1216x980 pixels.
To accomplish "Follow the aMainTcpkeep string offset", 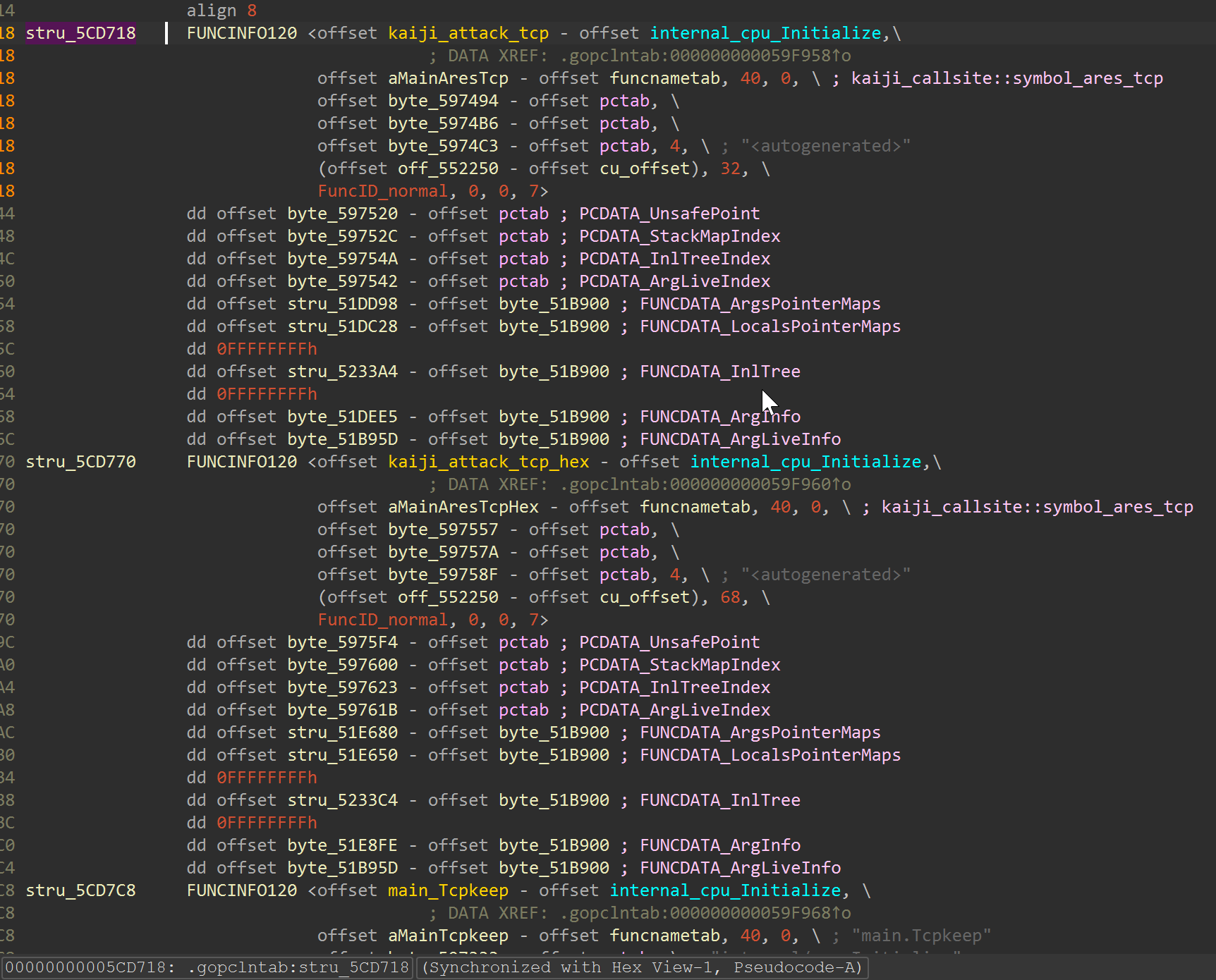I will (x=447, y=935).
